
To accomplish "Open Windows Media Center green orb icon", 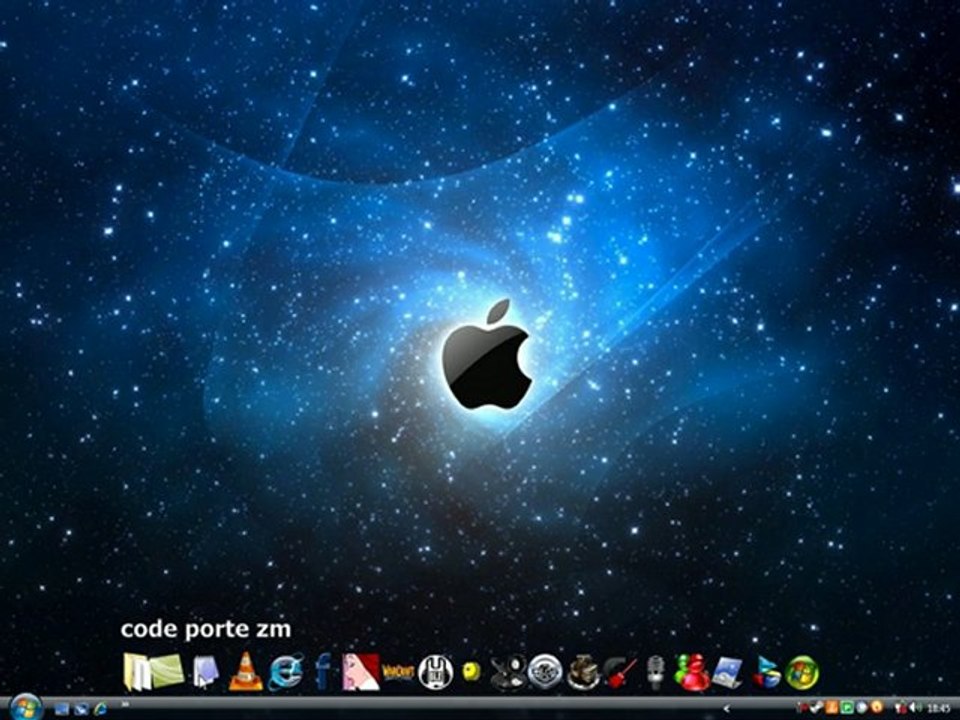I will (x=802, y=672).
